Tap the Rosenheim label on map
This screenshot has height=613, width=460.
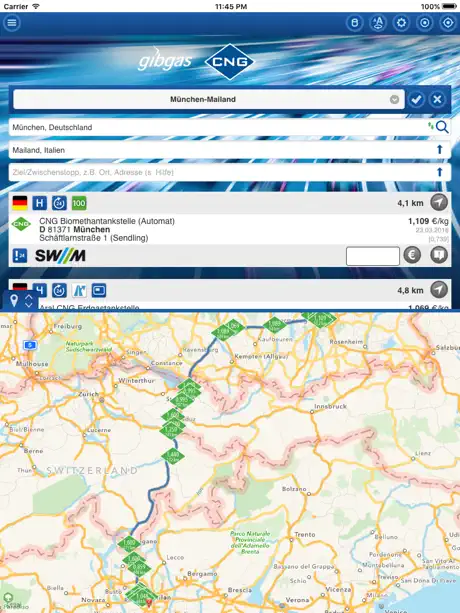click(x=346, y=341)
